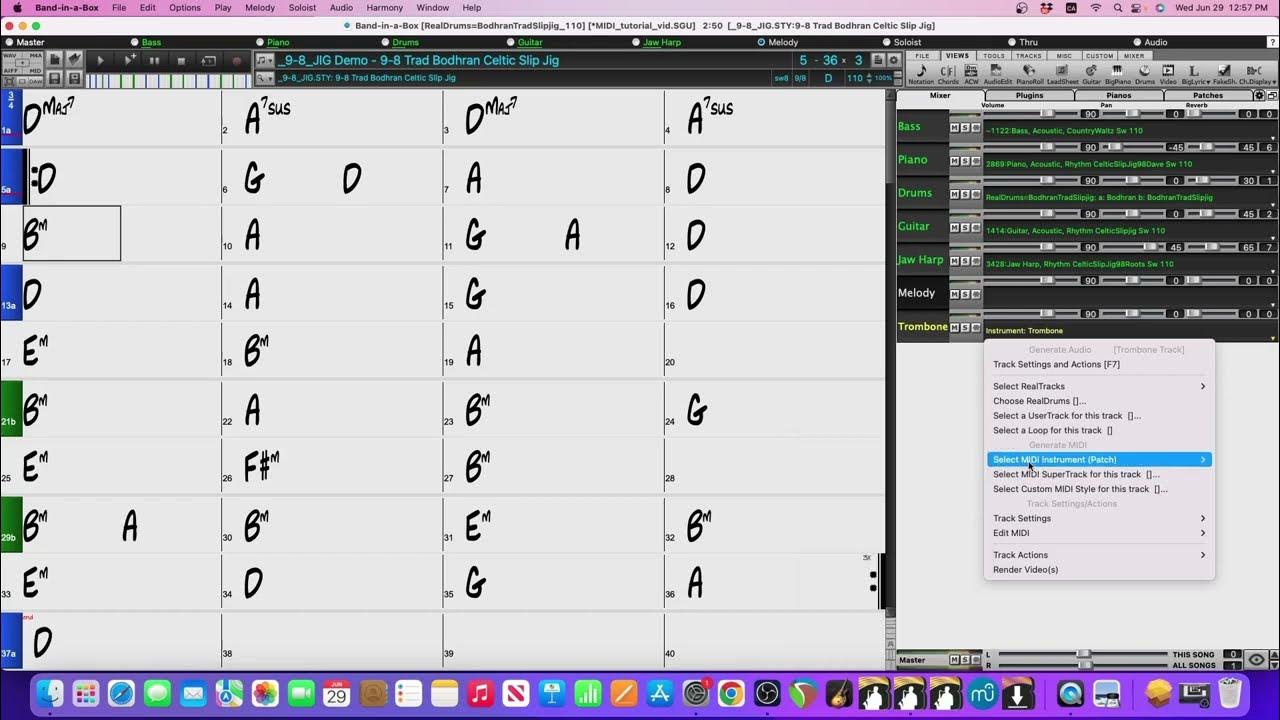
Task: Open Google Chrome from the Dock
Action: tap(731, 693)
